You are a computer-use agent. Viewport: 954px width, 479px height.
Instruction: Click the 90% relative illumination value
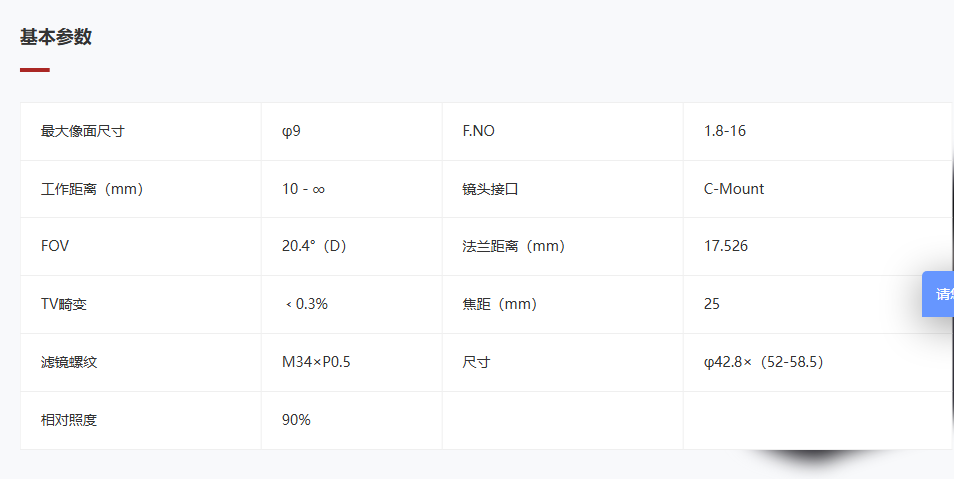296,419
